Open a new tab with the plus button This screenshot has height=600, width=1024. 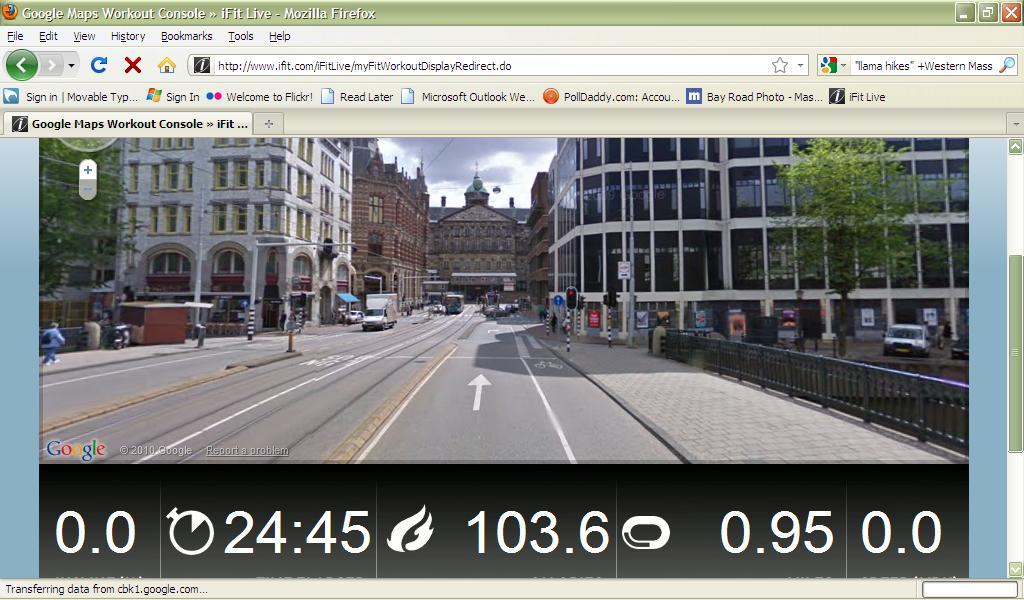pyautogui.click(x=267, y=123)
